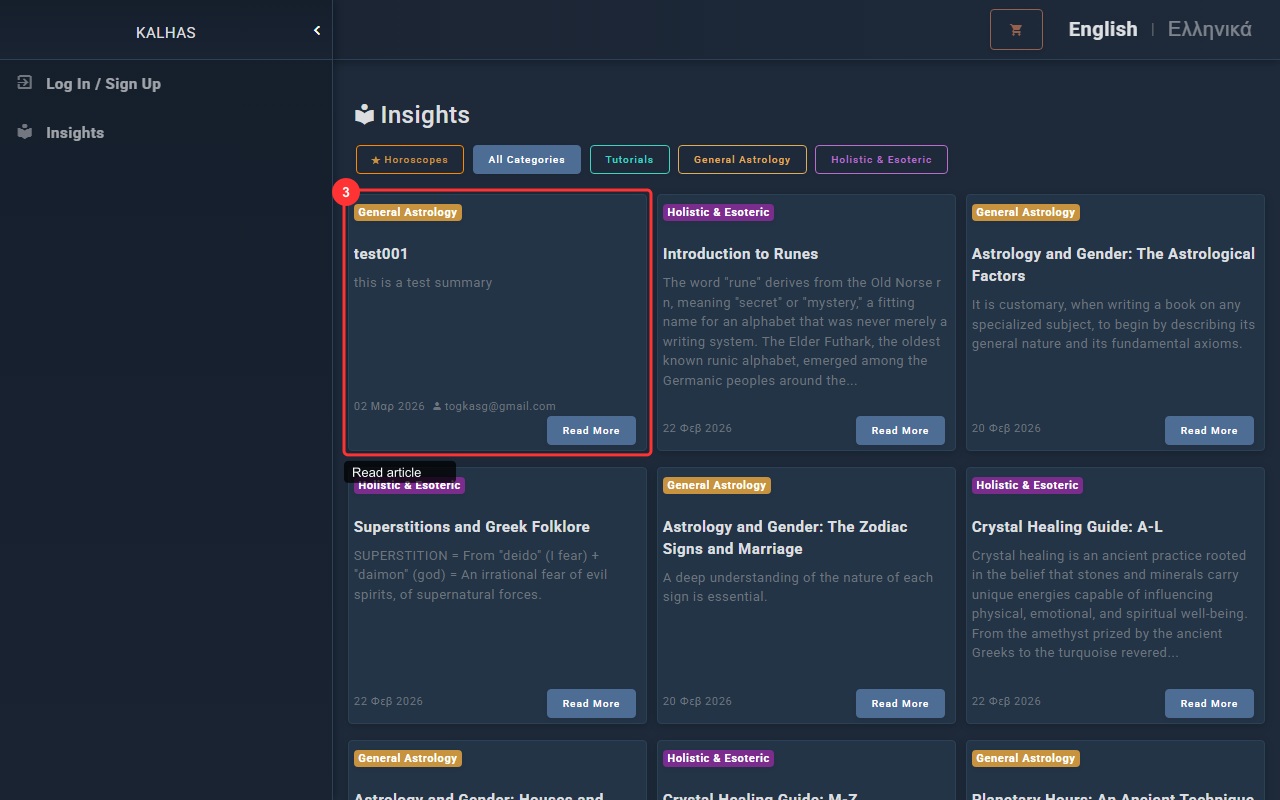Switch language to English

pos(1102,30)
